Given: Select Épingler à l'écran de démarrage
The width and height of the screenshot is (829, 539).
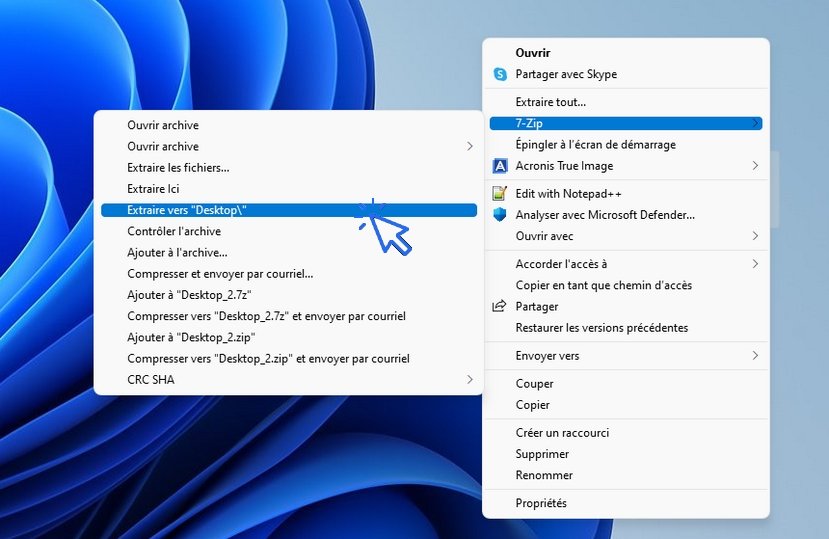Looking at the screenshot, I should pyautogui.click(x=625, y=144).
